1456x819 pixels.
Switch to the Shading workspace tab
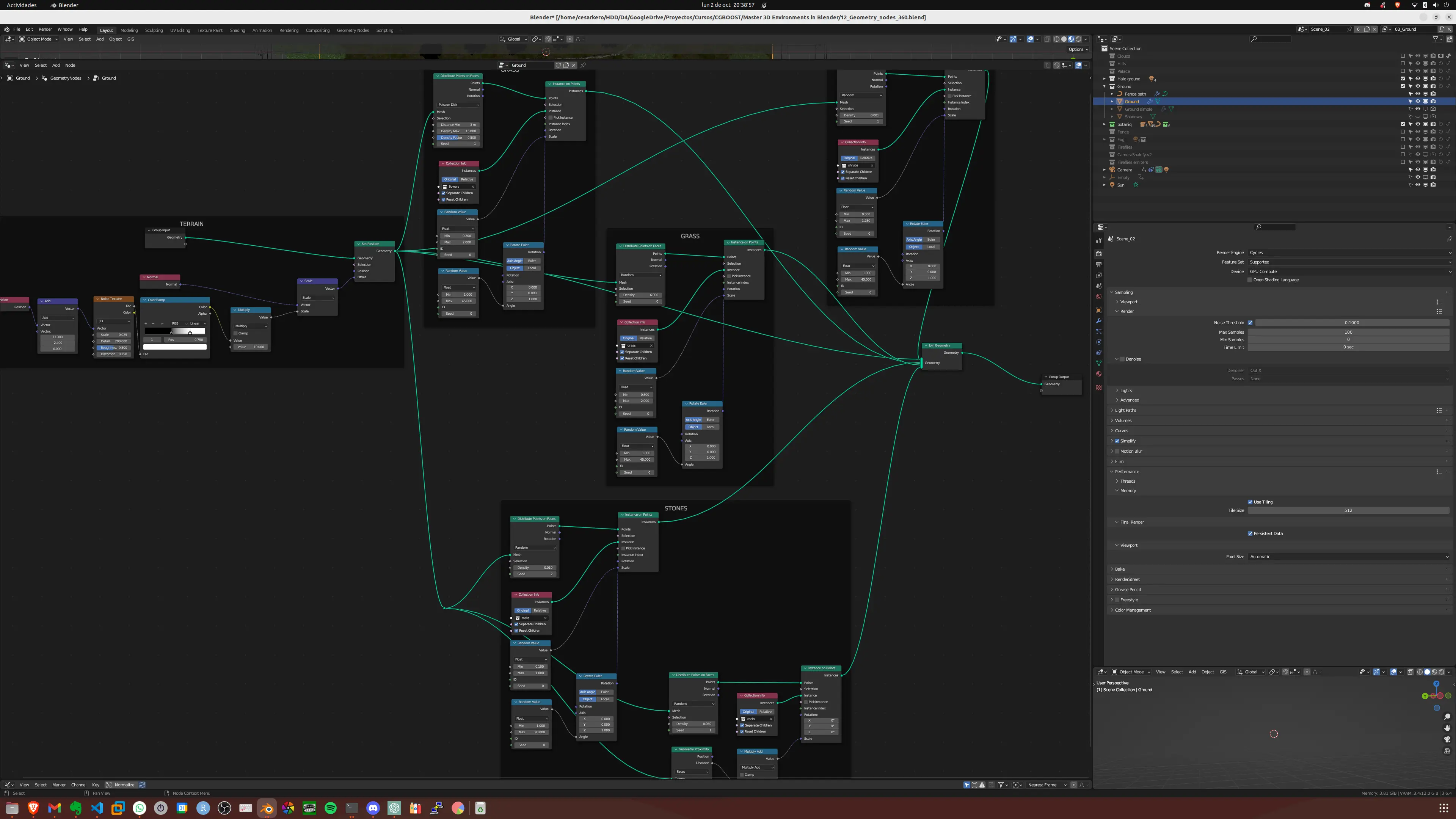click(x=237, y=30)
